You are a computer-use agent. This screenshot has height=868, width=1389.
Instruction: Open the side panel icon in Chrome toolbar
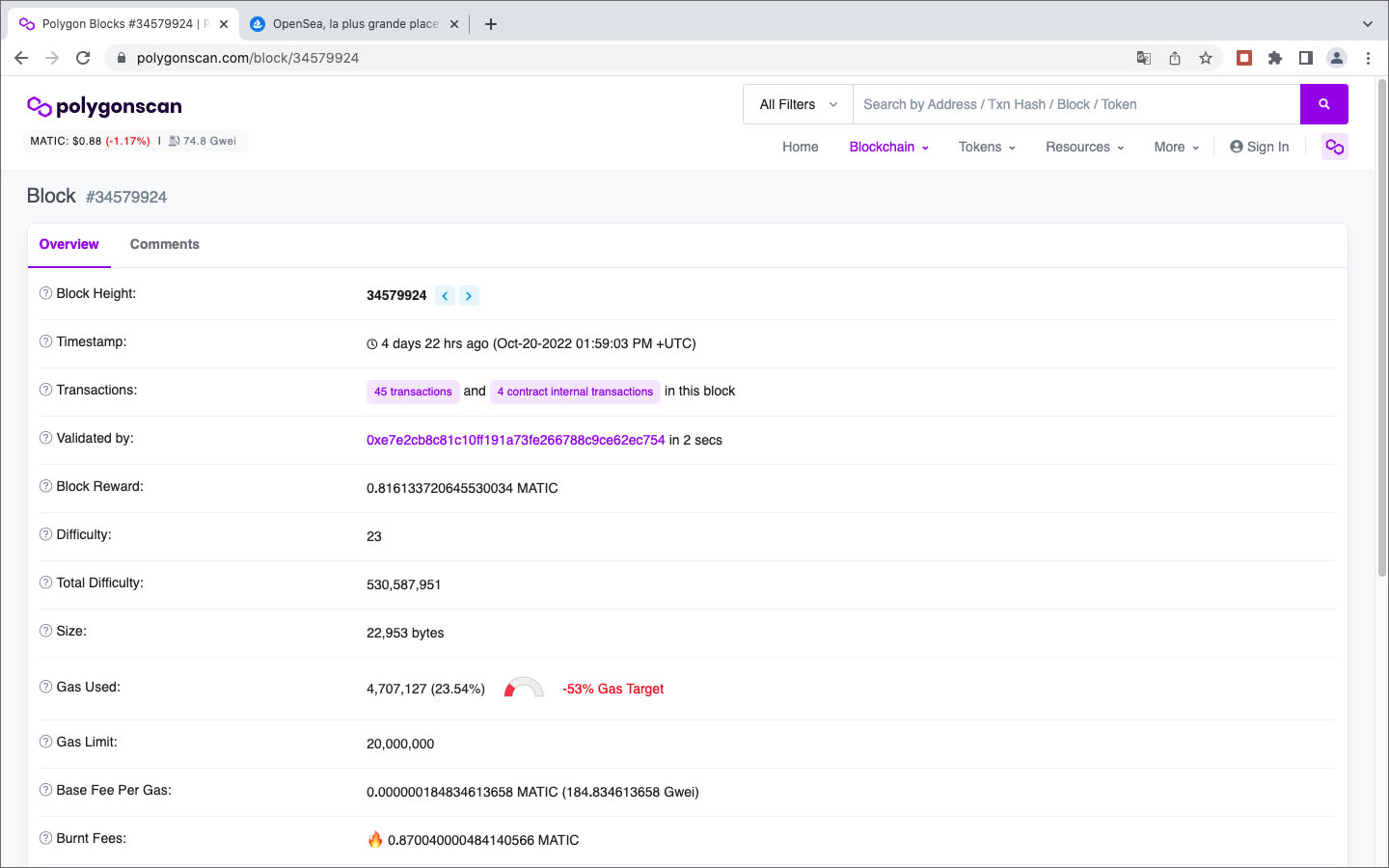(1306, 58)
